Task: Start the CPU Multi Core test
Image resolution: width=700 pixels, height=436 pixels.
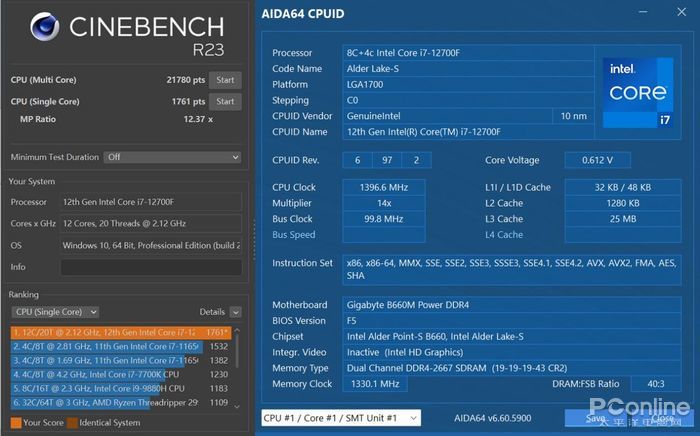Action: point(225,80)
